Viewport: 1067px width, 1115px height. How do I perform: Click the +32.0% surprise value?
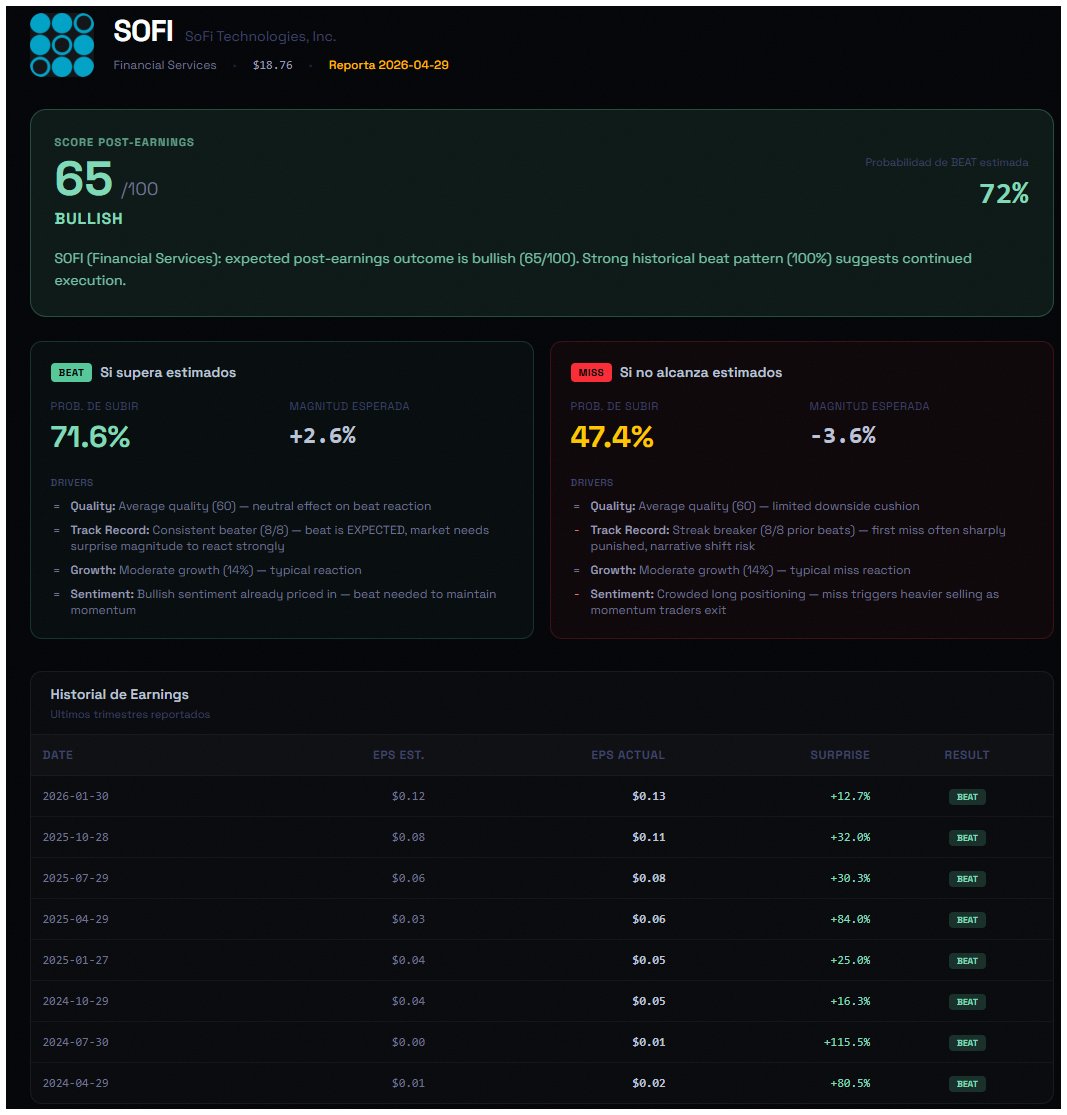850,838
